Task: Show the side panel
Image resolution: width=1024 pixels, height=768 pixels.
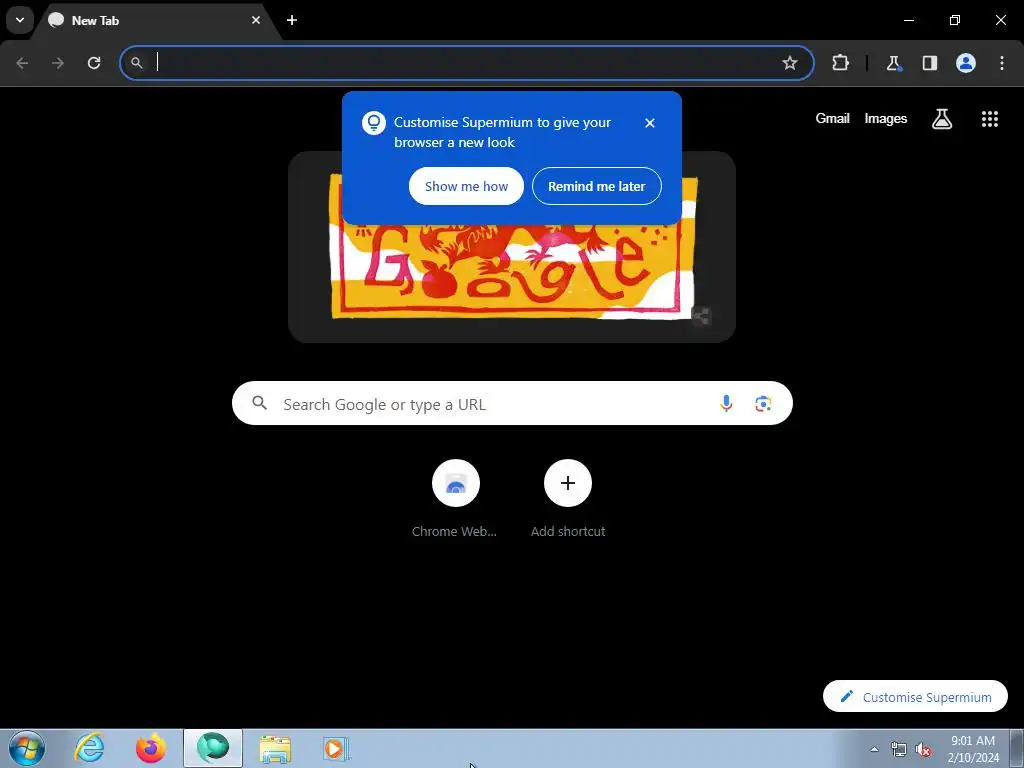Action: 929,63
